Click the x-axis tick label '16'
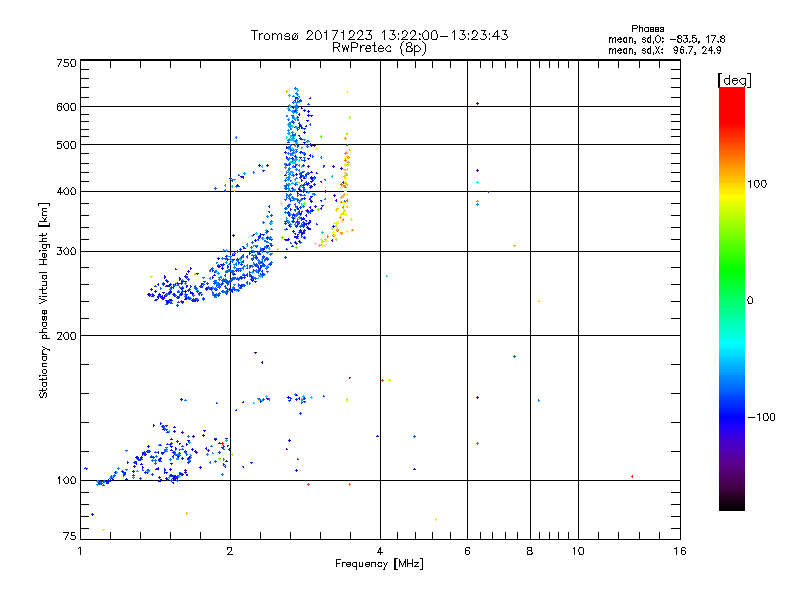Image resolution: width=800 pixels, height=600 pixels. [x=680, y=551]
